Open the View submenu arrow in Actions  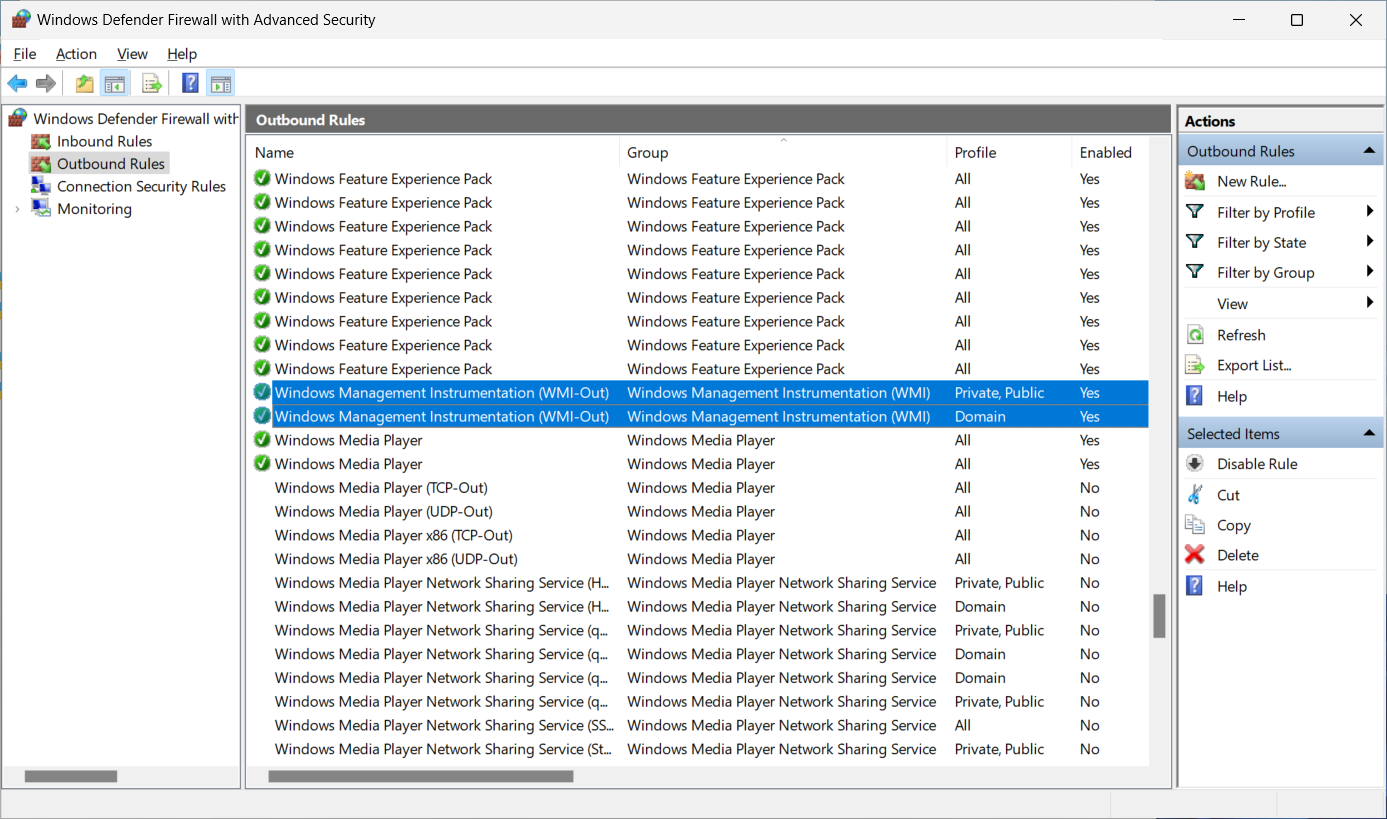coord(1370,303)
